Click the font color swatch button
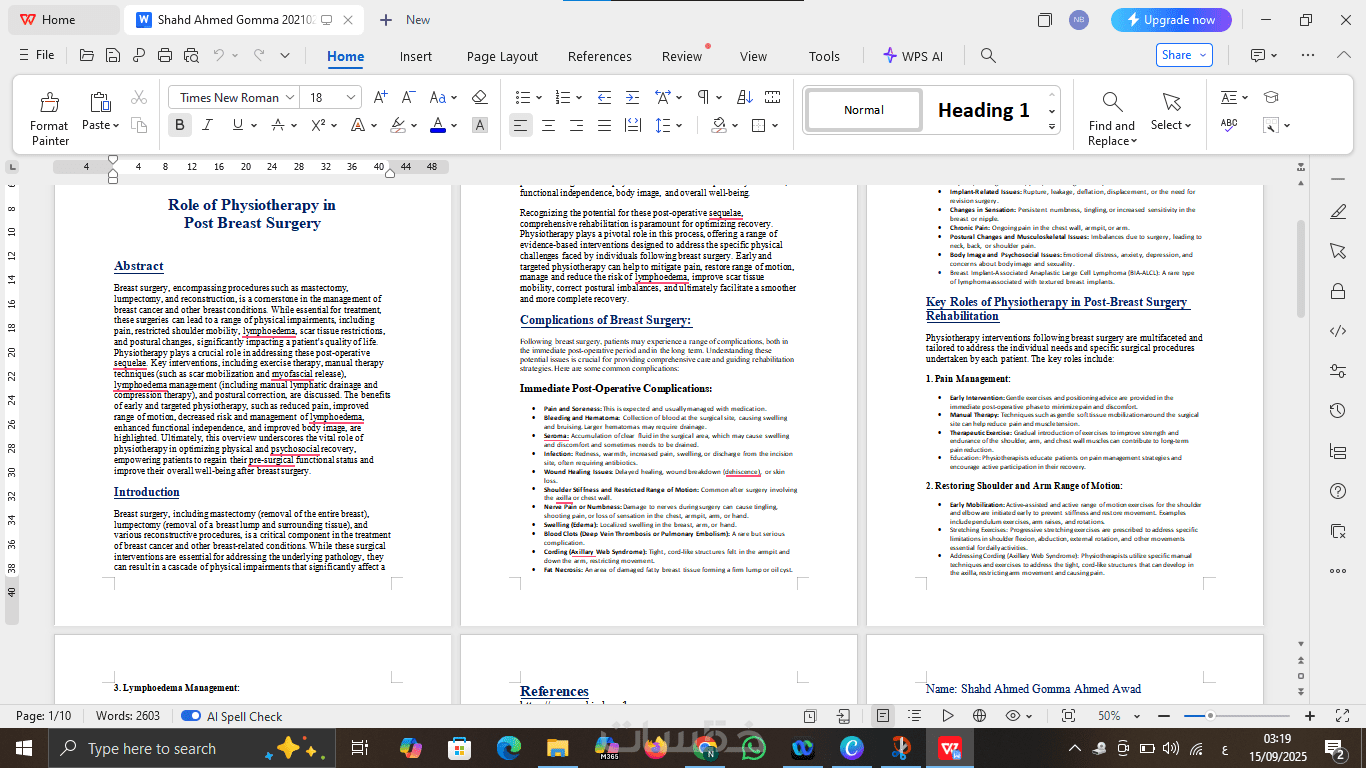Viewport: 1366px width, 768px height. coord(437,125)
